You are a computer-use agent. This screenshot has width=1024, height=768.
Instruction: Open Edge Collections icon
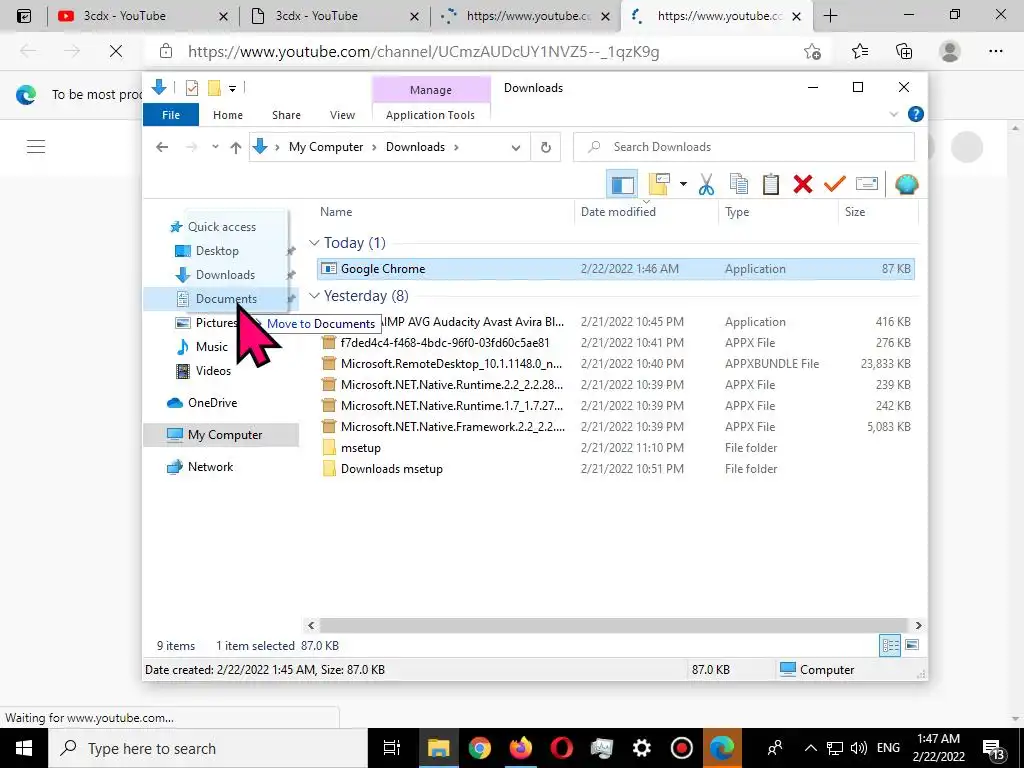pos(904,51)
